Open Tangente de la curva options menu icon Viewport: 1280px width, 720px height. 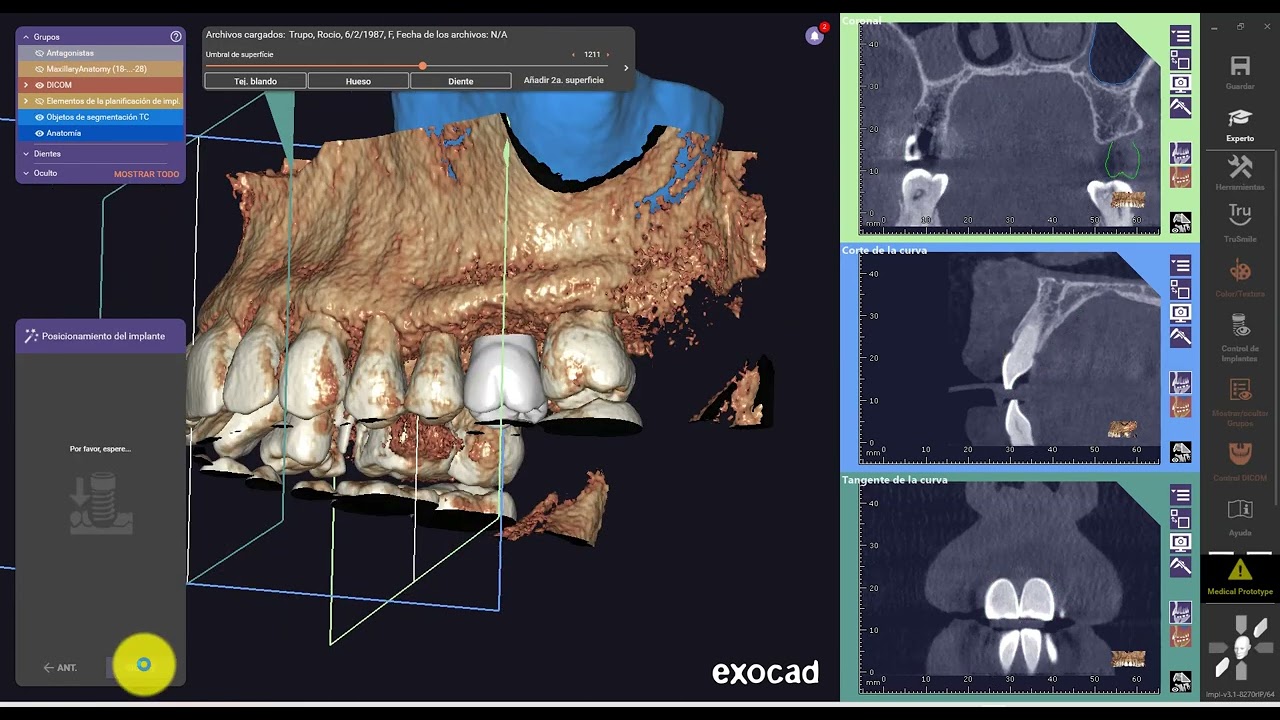[1181, 494]
